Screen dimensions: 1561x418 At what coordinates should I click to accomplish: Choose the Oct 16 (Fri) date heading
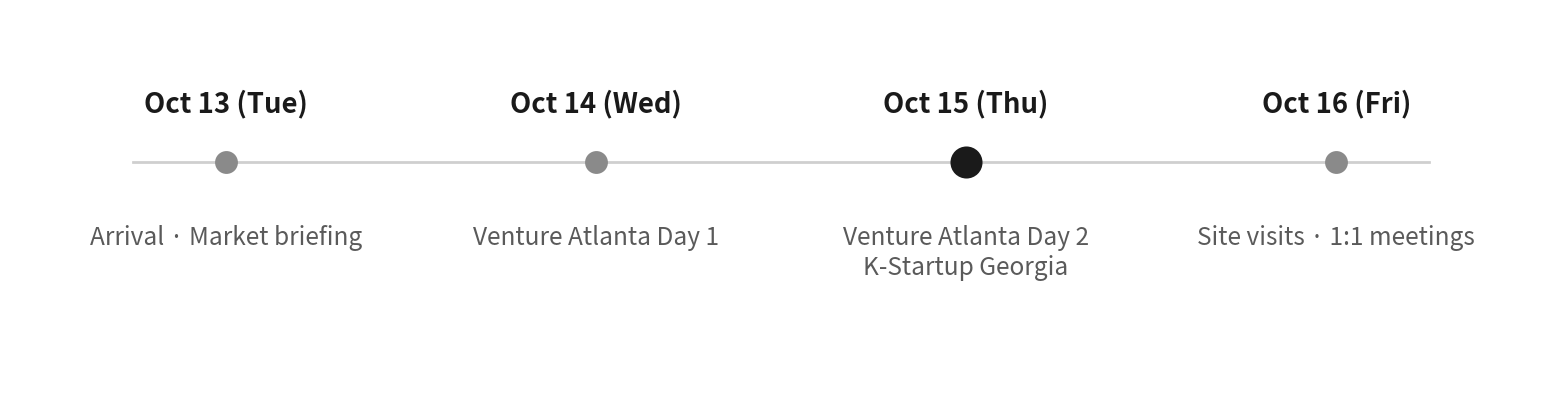pos(1336,103)
